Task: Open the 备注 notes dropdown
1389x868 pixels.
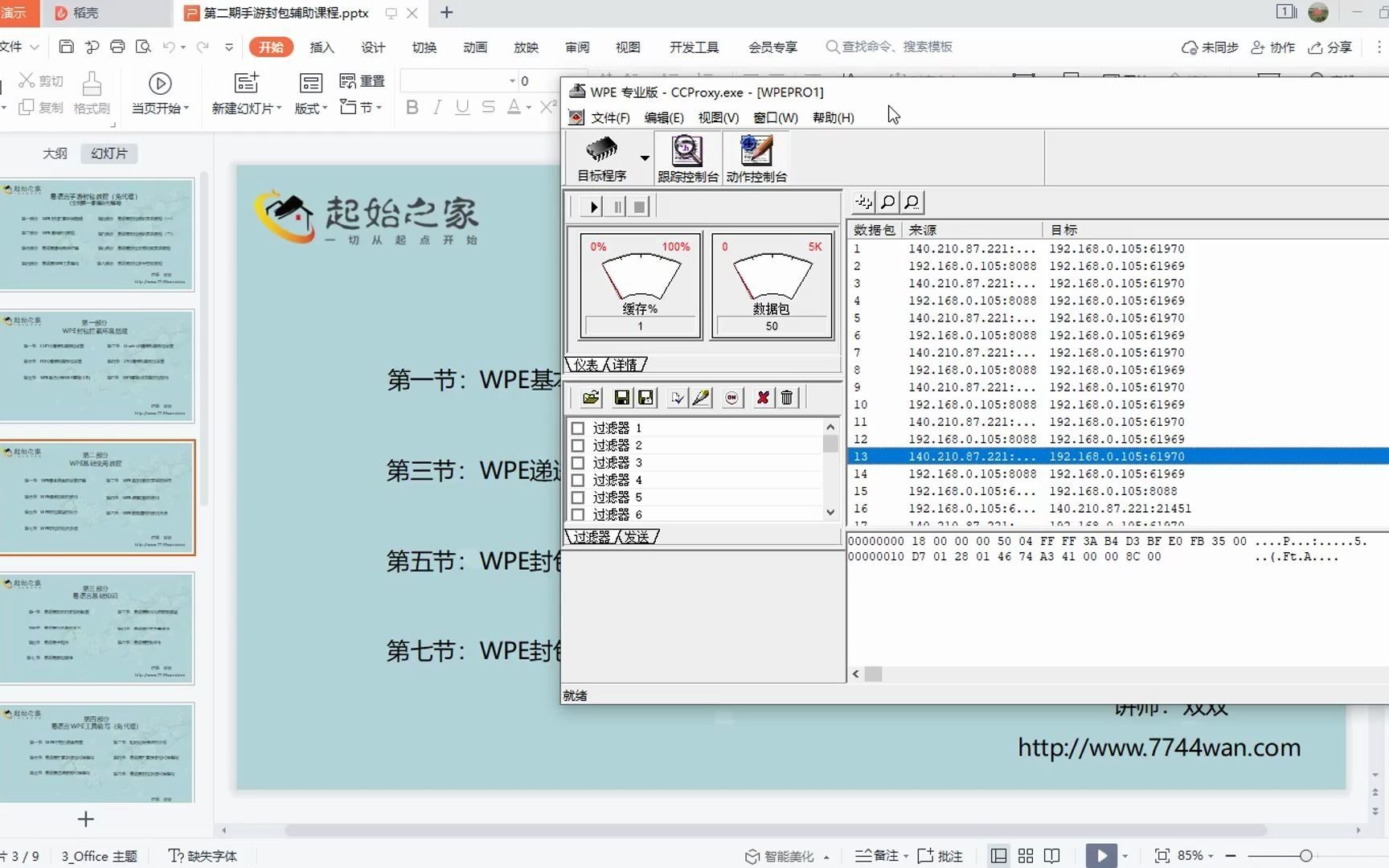Action: point(905,857)
